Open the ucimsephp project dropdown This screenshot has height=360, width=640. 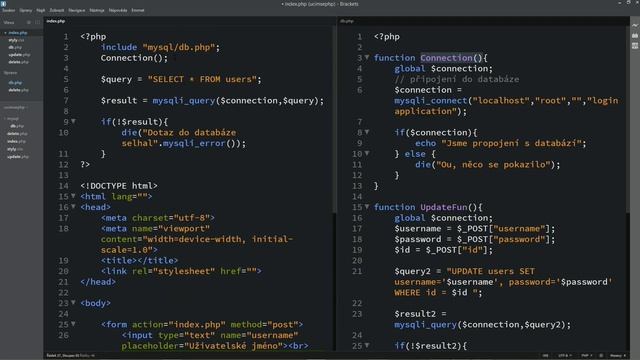click(x=16, y=107)
